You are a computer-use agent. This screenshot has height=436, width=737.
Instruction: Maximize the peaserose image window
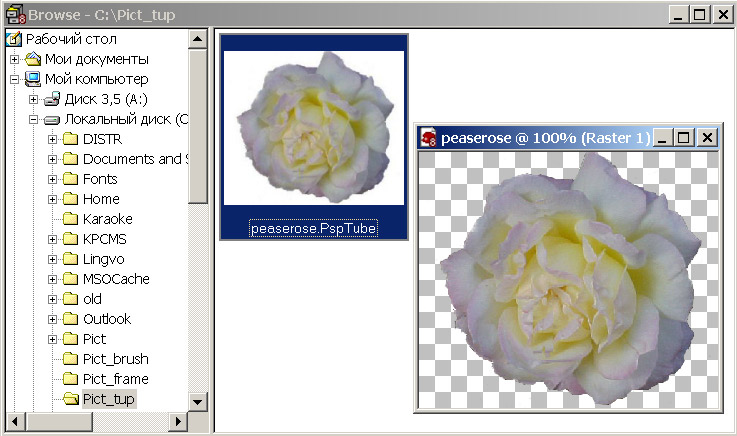point(684,138)
